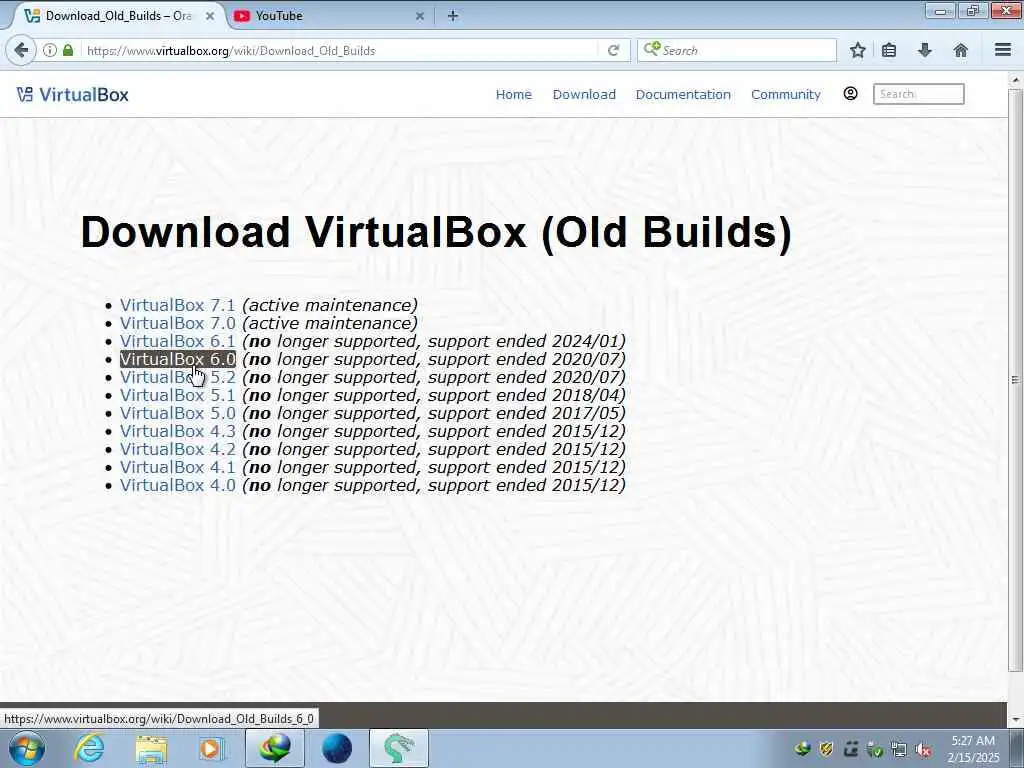1024x768 pixels.
Task: Open the VirtualBox 7.0 builds link
Action: (177, 323)
